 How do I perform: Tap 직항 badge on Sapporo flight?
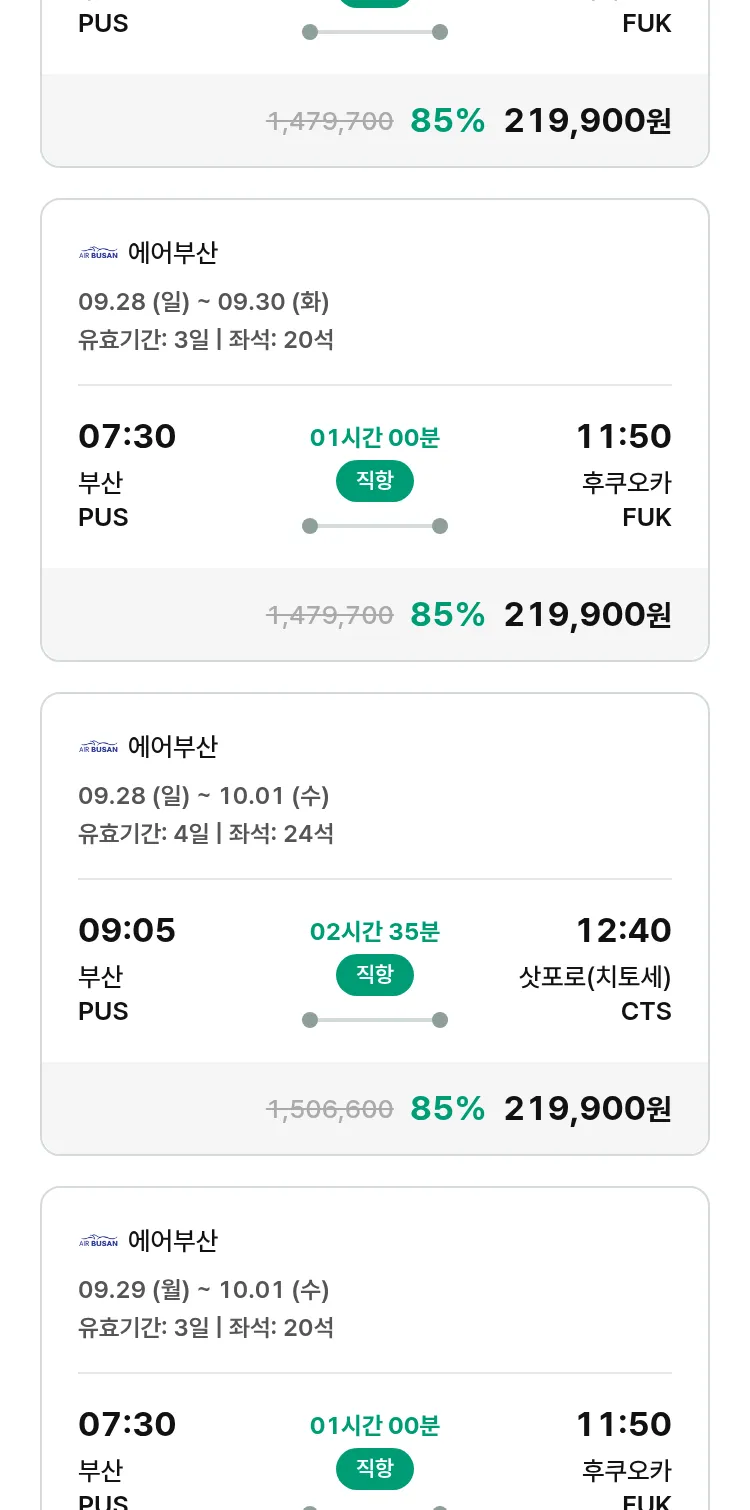tap(375, 975)
